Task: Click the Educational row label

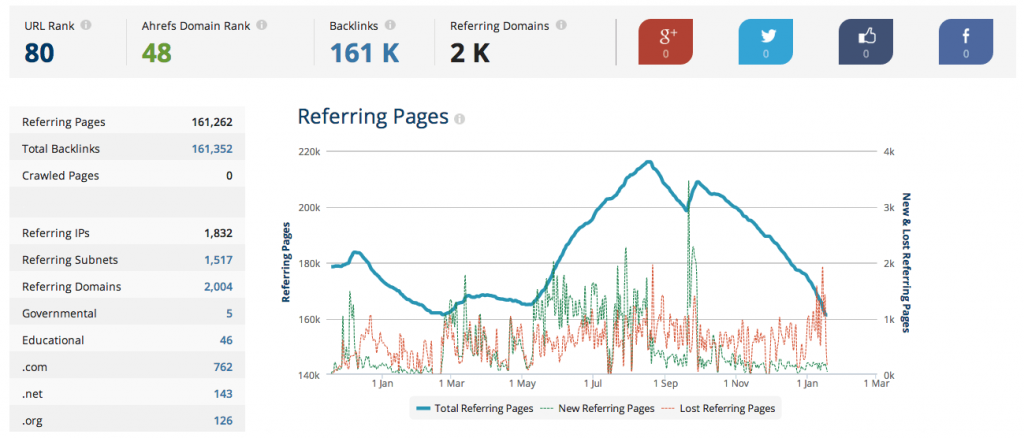Action: (x=53, y=340)
